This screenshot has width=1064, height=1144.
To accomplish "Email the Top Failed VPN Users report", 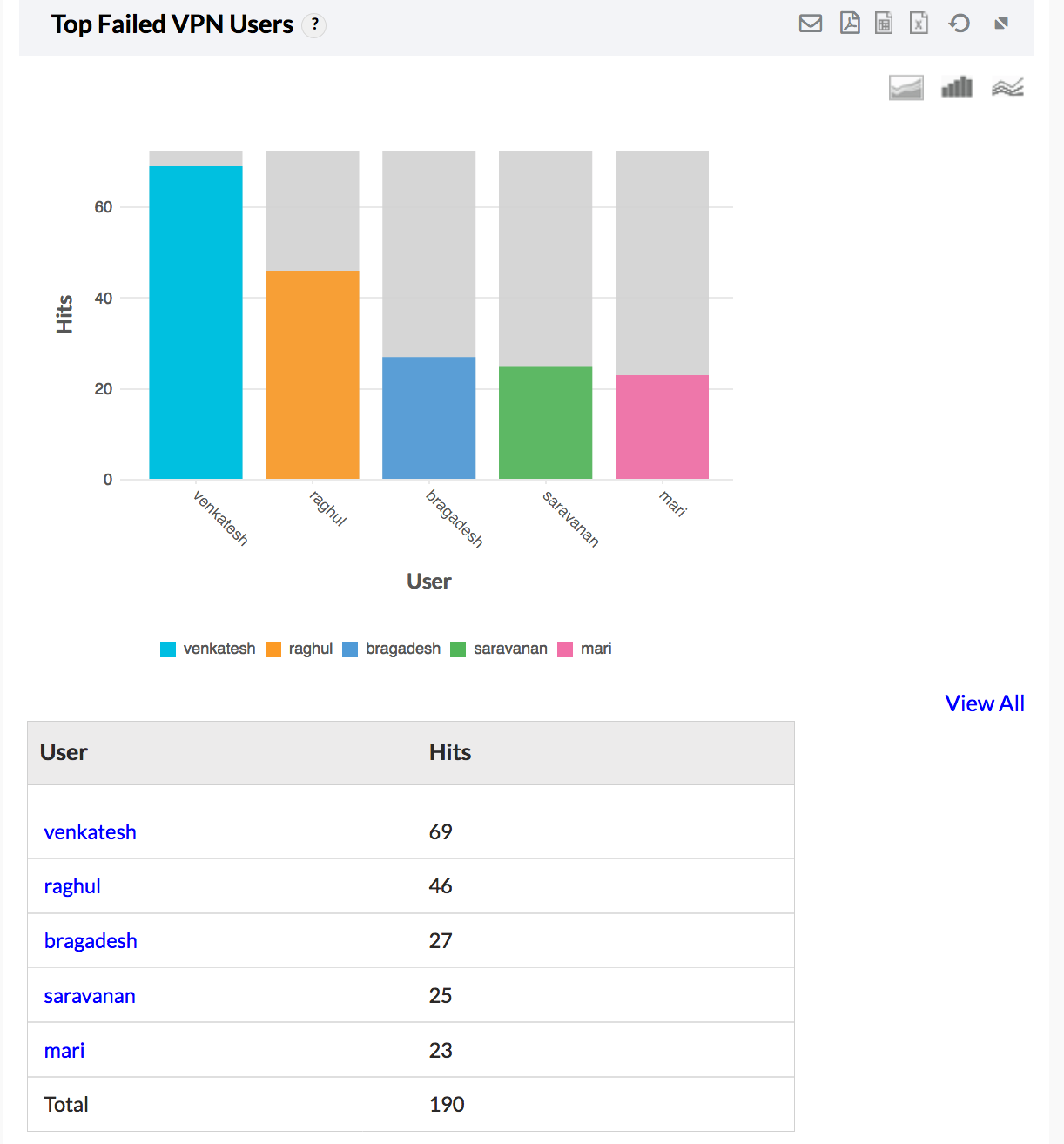I will 810,24.
